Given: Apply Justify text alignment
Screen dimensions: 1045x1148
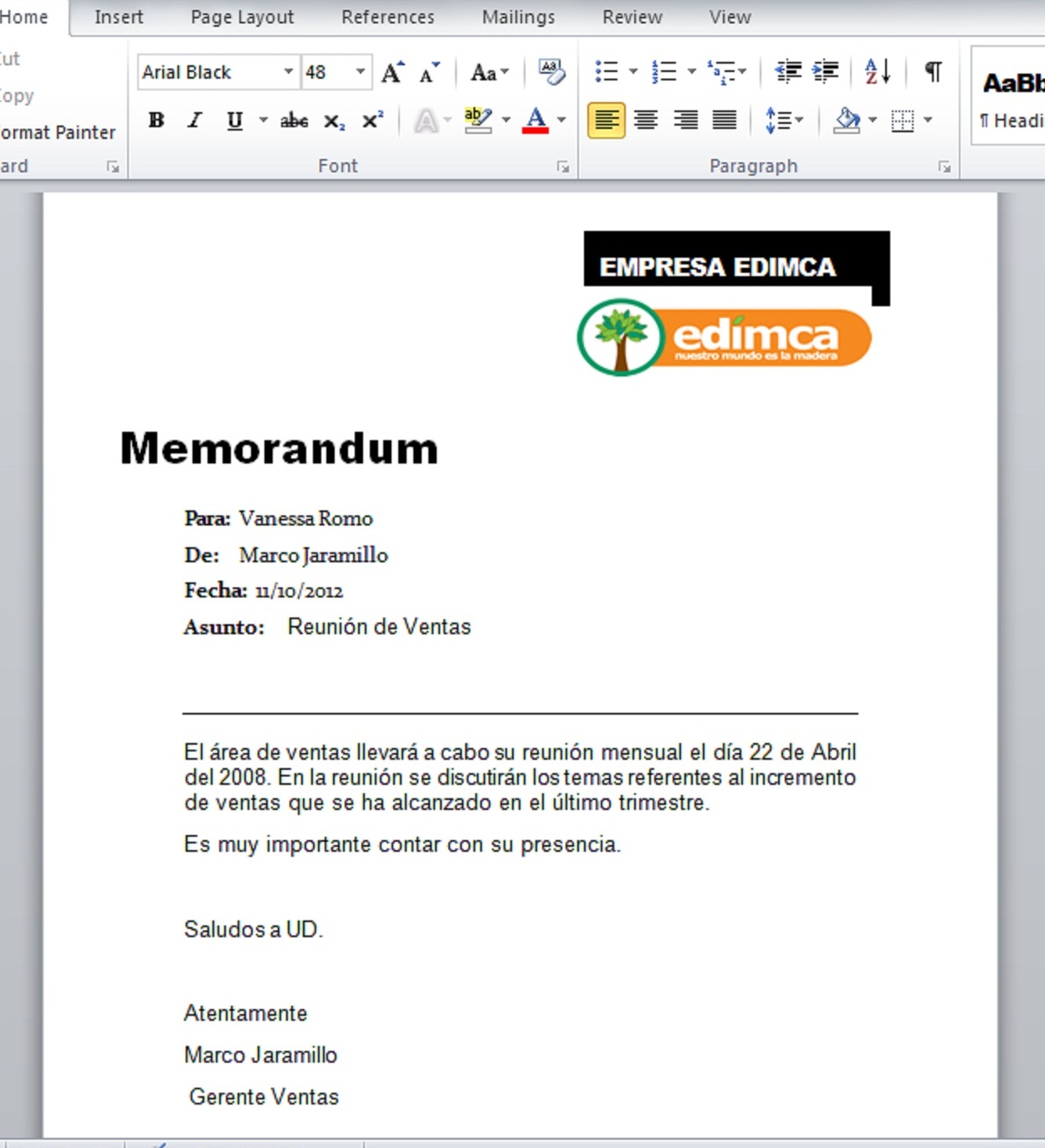Looking at the screenshot, I should pos(724,120).
